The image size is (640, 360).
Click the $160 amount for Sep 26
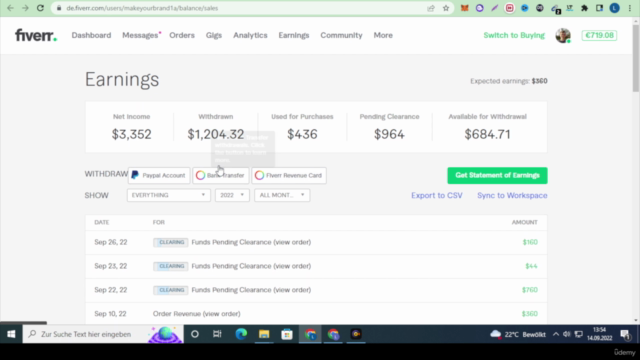tap(530, 242)
